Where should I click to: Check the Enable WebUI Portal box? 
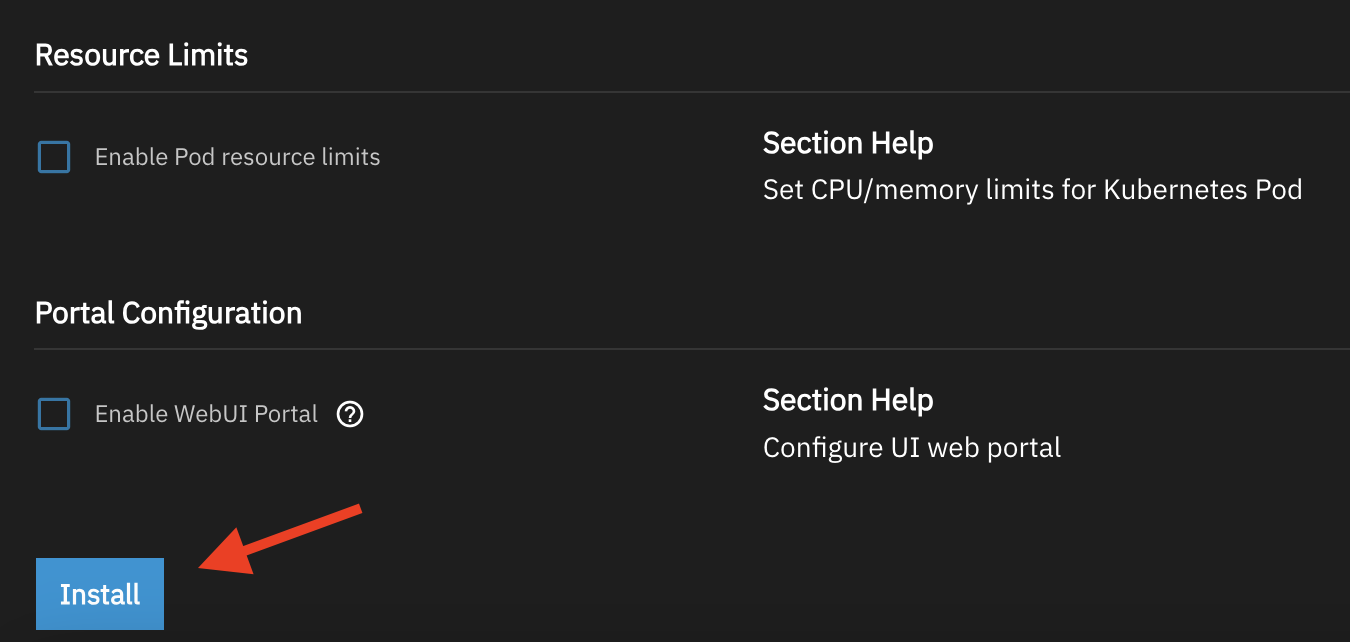coord(54,414)
